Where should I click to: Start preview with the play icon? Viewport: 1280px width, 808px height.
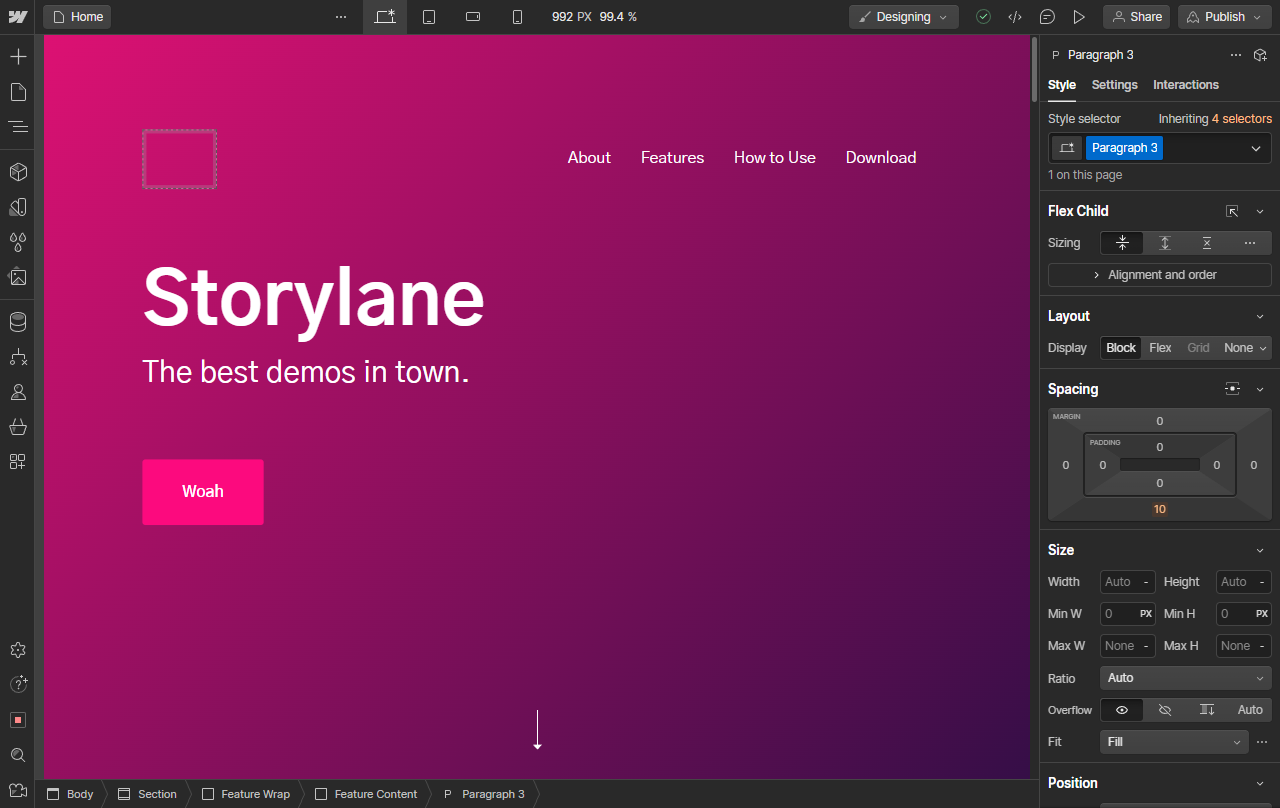(x=1079, y=17)
